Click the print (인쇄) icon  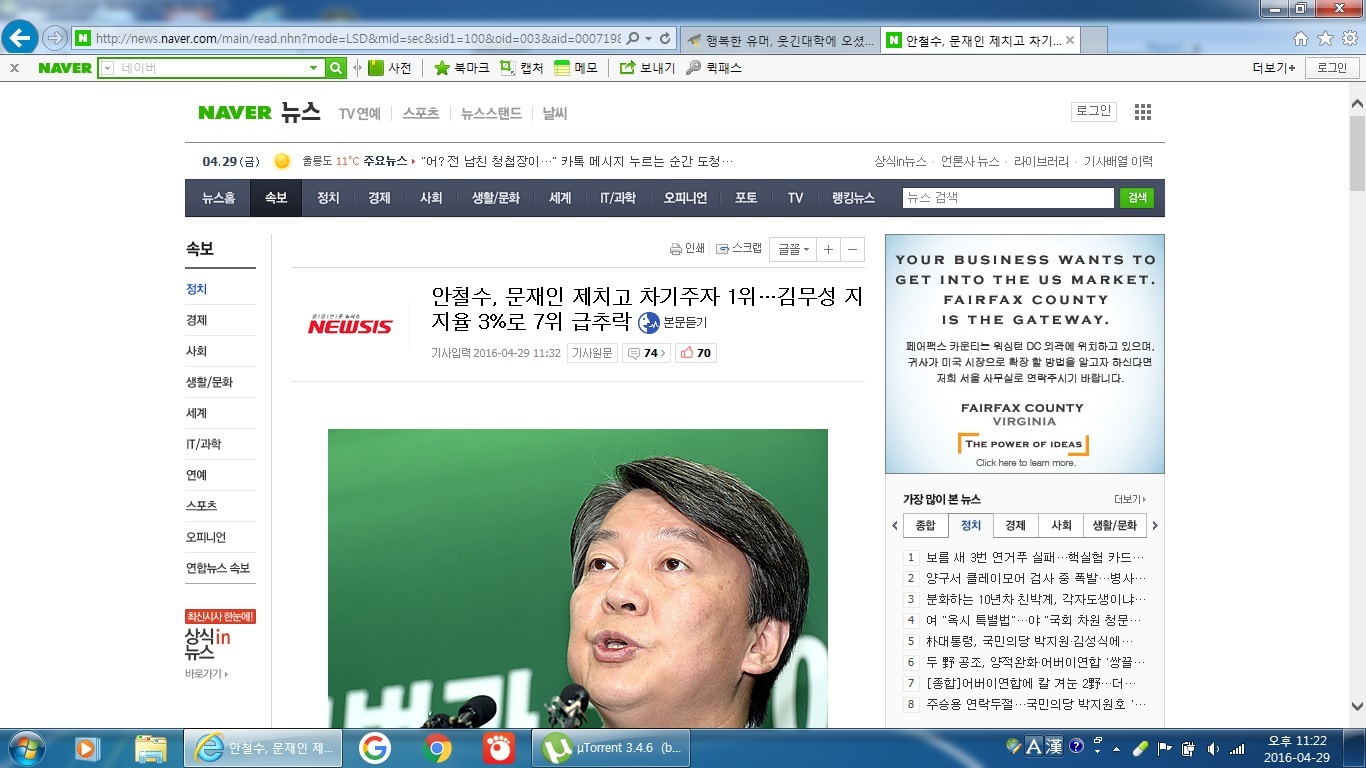pos(675,249)
